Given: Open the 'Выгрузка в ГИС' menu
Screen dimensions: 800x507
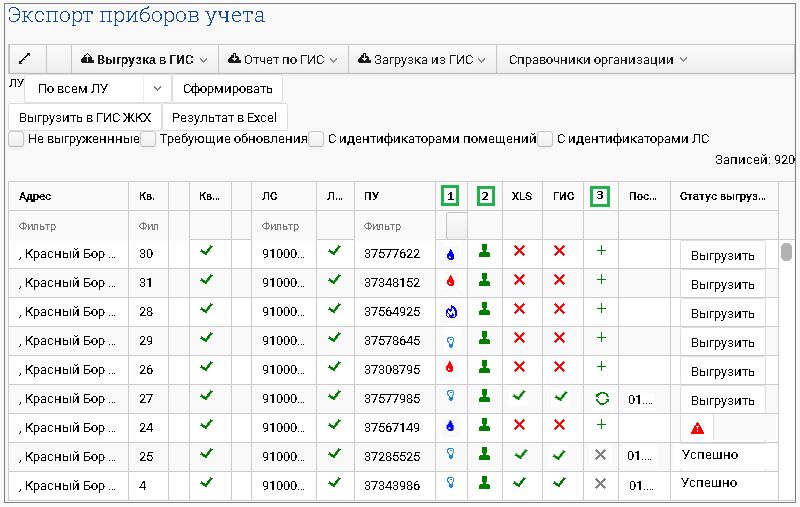Looking at the screenshot, I should click(x=145, y=59).
